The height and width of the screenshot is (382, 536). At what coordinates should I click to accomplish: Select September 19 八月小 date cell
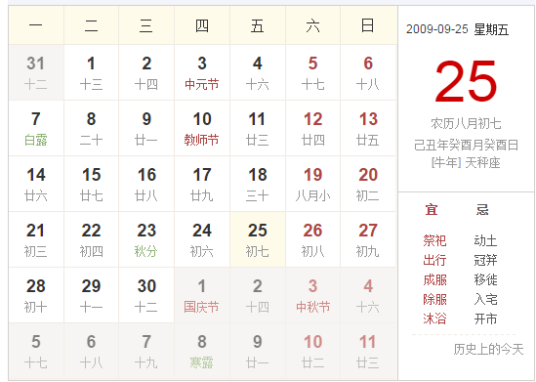click(313, 184)
